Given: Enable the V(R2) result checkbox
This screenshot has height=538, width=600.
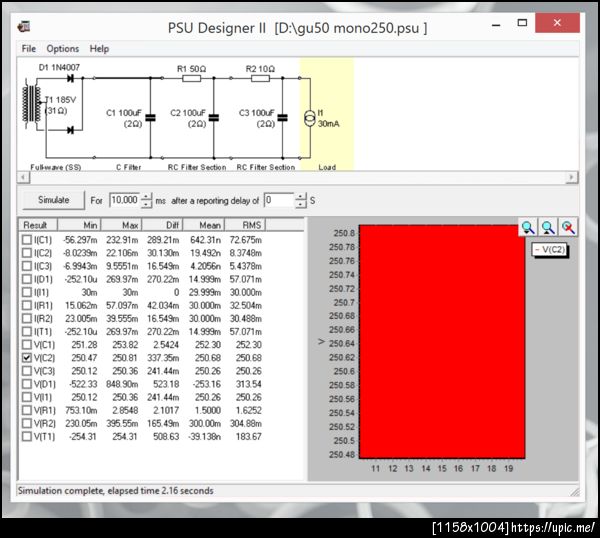Looking at the screenshot, I should point(26,423).
